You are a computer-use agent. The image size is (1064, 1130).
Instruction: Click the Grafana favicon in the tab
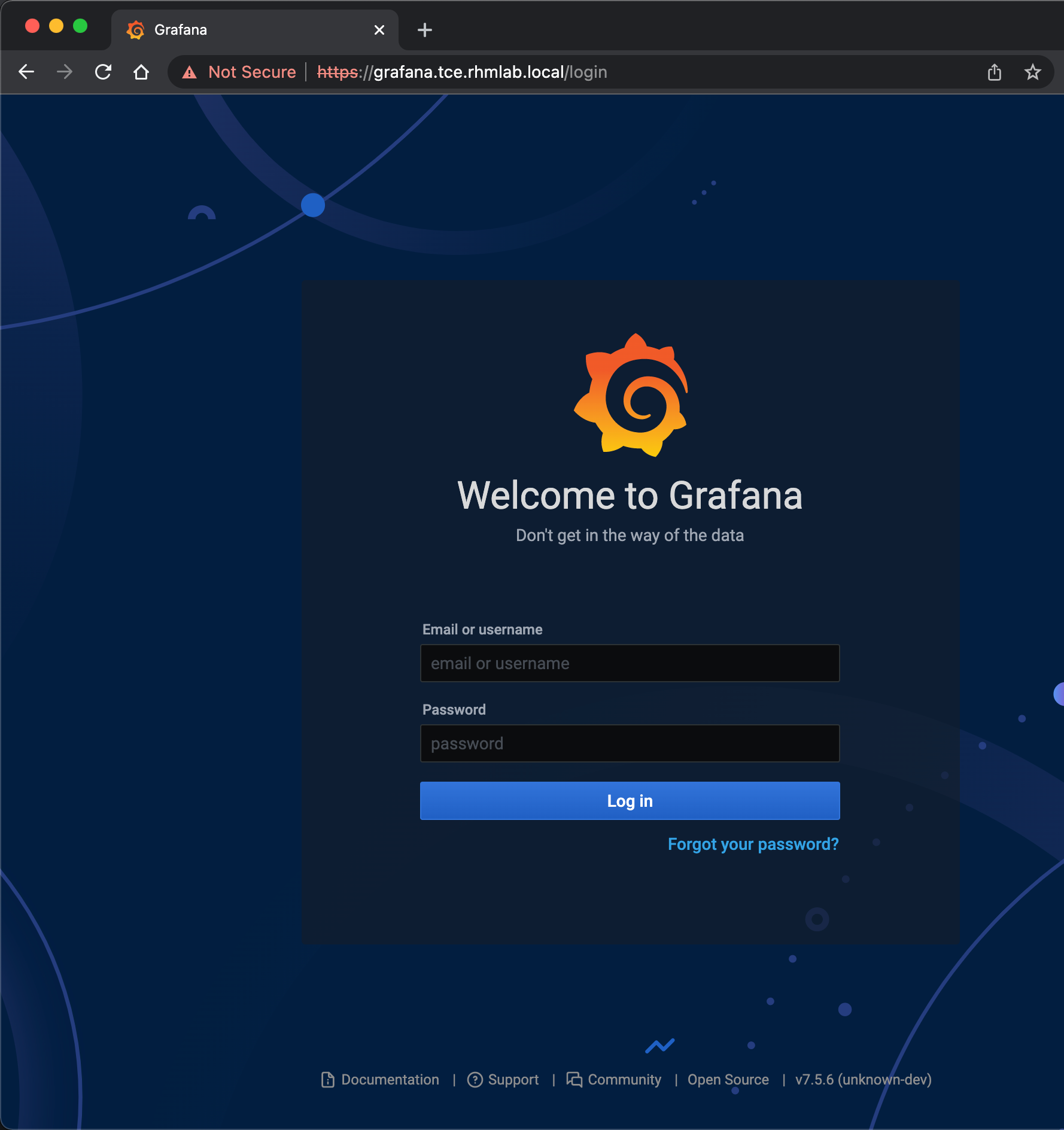[136, 30]
